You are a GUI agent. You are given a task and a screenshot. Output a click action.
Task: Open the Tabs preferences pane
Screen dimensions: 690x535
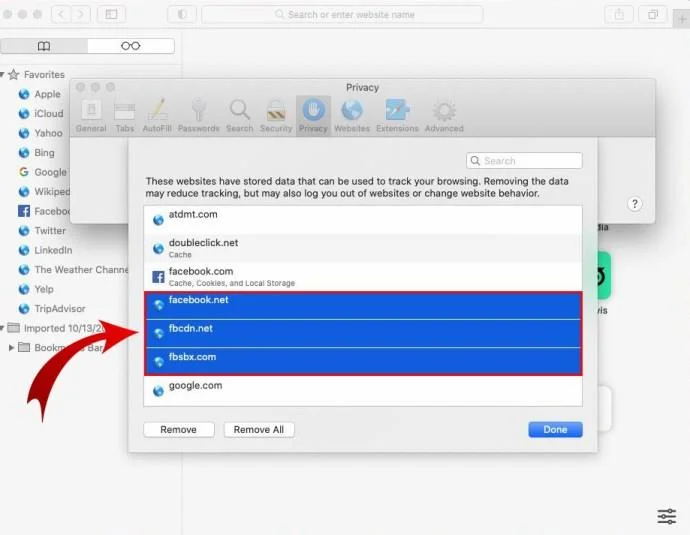(x=125, y=116)
